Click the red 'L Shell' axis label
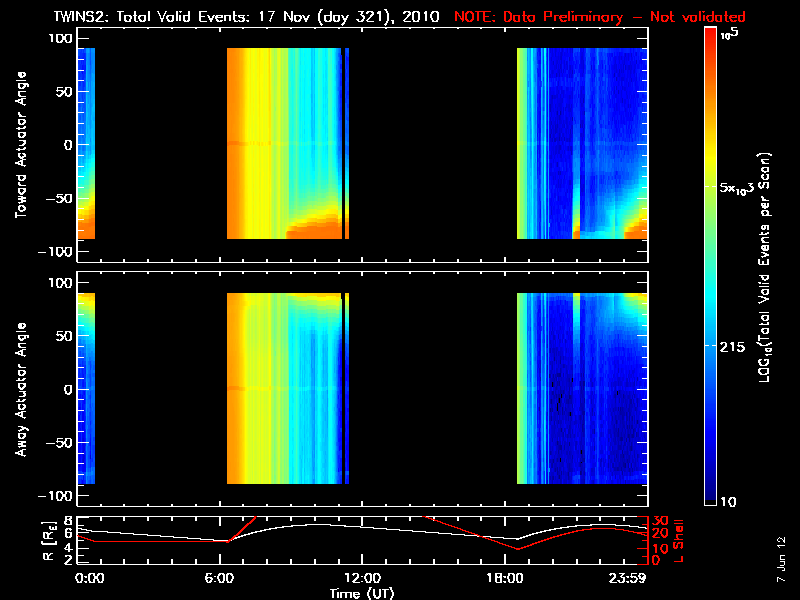 [678, 541]
